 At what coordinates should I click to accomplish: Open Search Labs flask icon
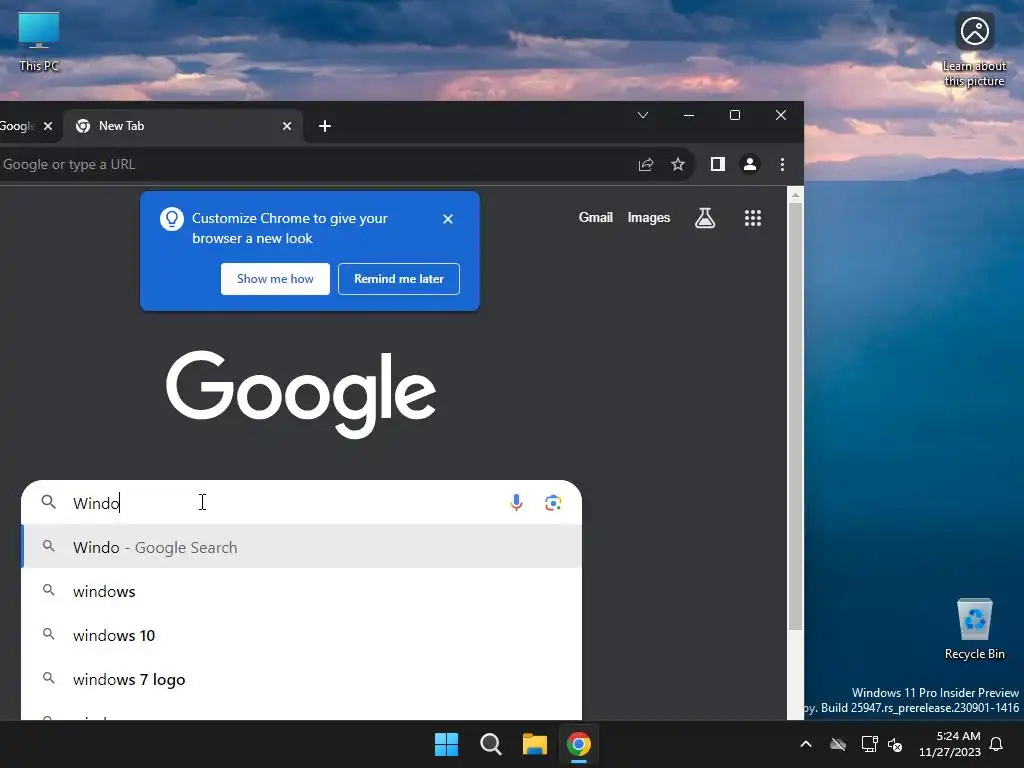[705, 217]
